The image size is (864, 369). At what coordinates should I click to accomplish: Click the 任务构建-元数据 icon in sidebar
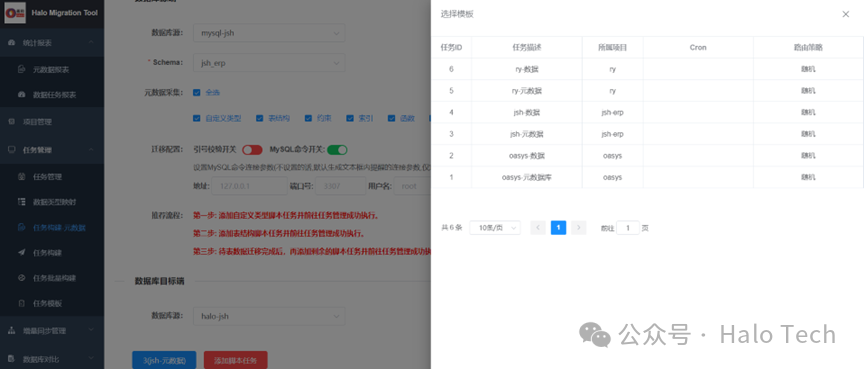[x=21, y=227]
